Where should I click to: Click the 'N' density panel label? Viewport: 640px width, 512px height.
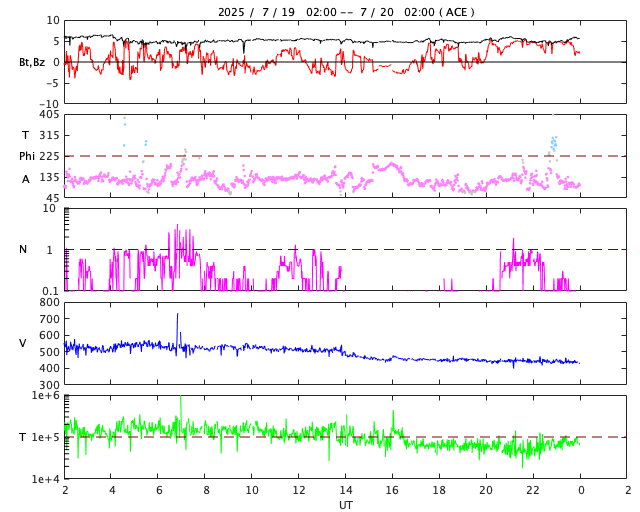[x=23, y=249]
